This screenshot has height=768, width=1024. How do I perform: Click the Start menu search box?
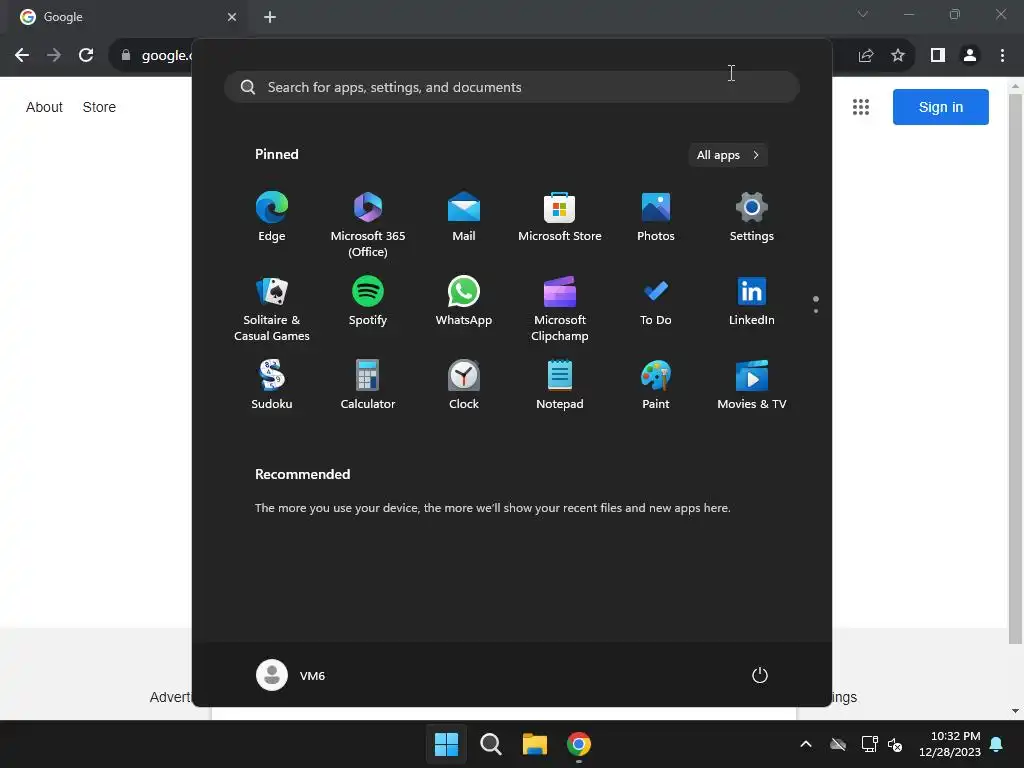click(511, 87)
